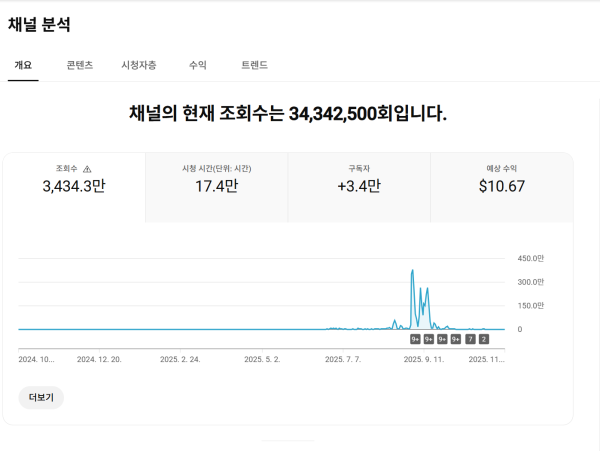The height and width of the screenshot is (451, 600).
Task: Go to the 트렌드 tab
Action: click(x=254, y=65)
